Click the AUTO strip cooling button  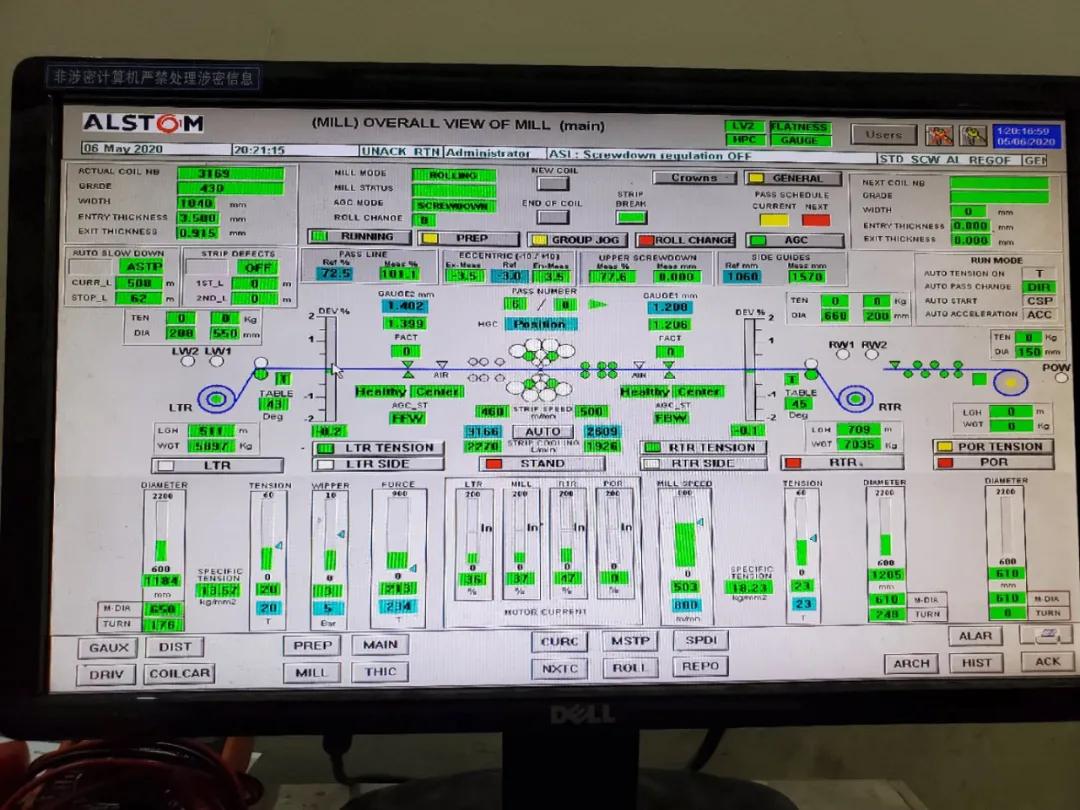tap(543, 431)
